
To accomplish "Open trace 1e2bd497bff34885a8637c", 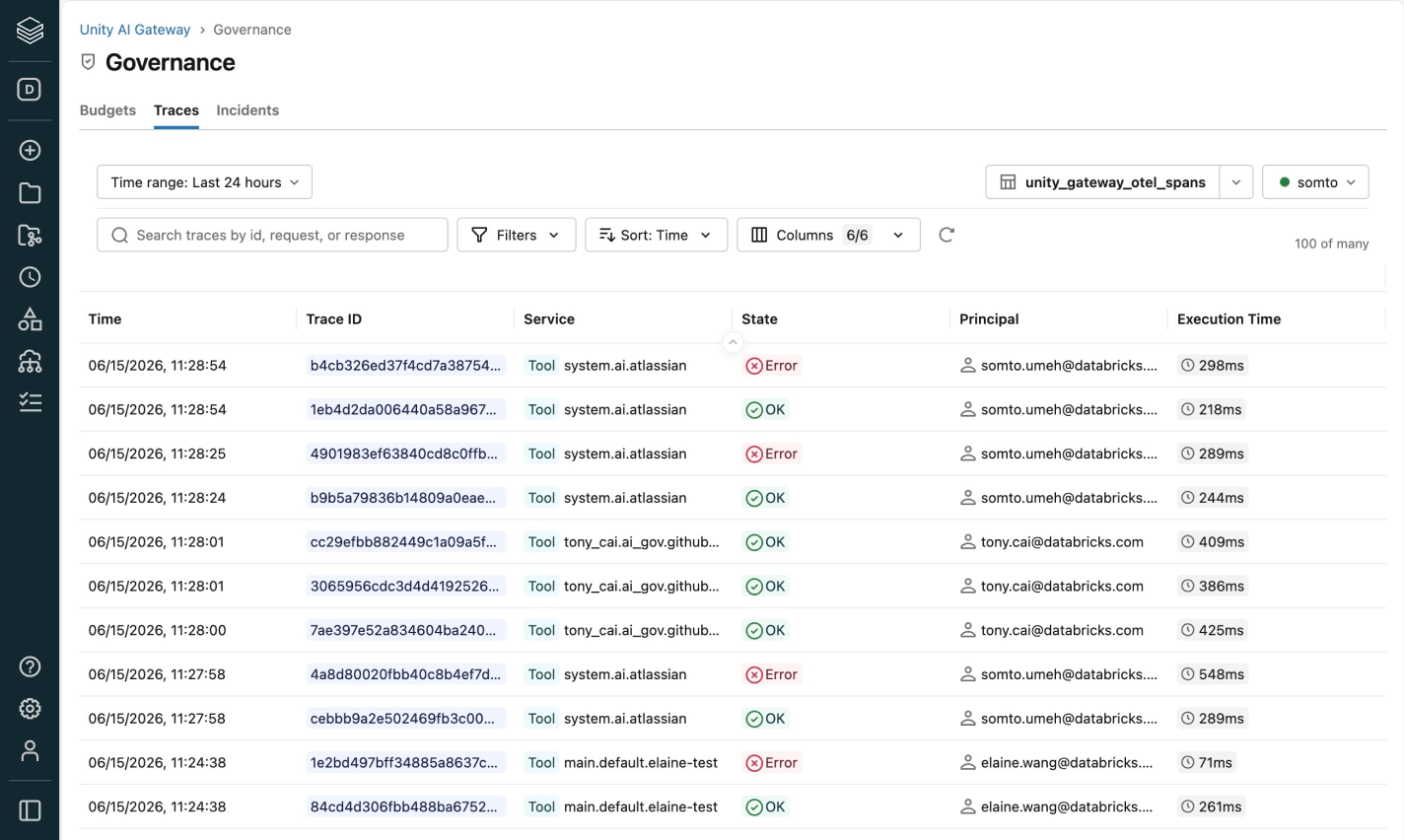I will click(403, 763).
